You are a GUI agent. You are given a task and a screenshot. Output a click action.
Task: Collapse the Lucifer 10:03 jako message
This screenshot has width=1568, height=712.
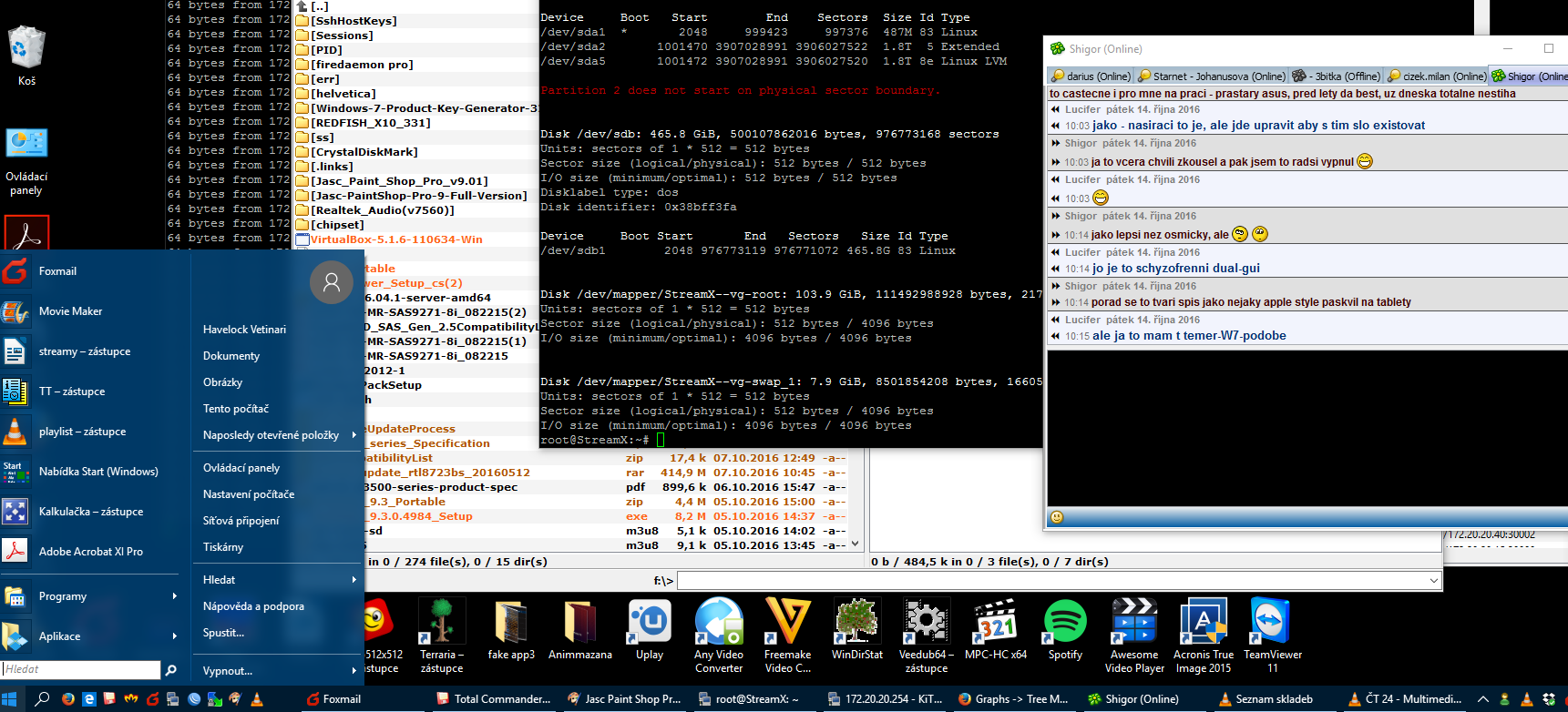(1055, 126)
